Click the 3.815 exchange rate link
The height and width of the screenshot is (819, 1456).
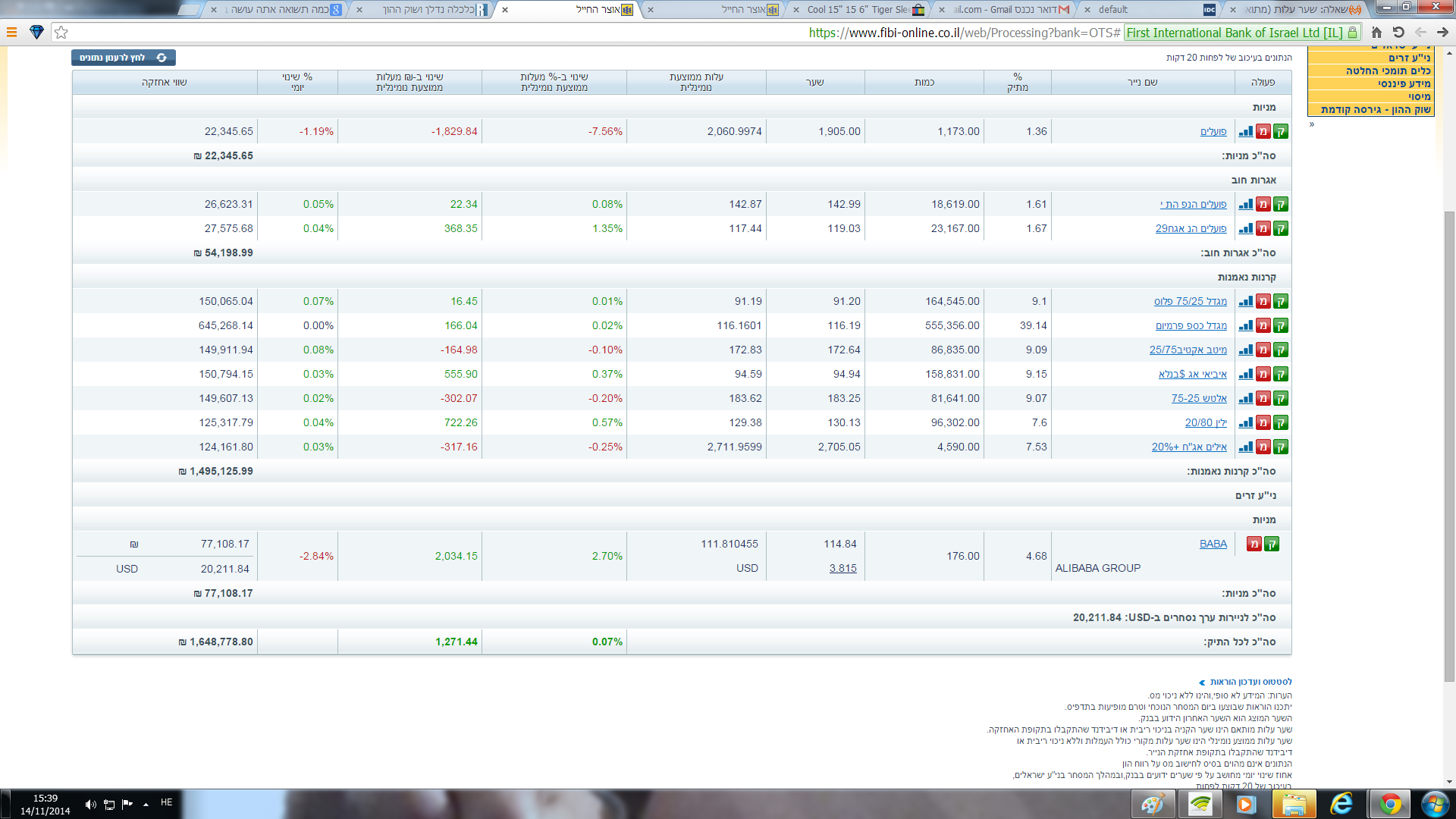tap(843, 568)
